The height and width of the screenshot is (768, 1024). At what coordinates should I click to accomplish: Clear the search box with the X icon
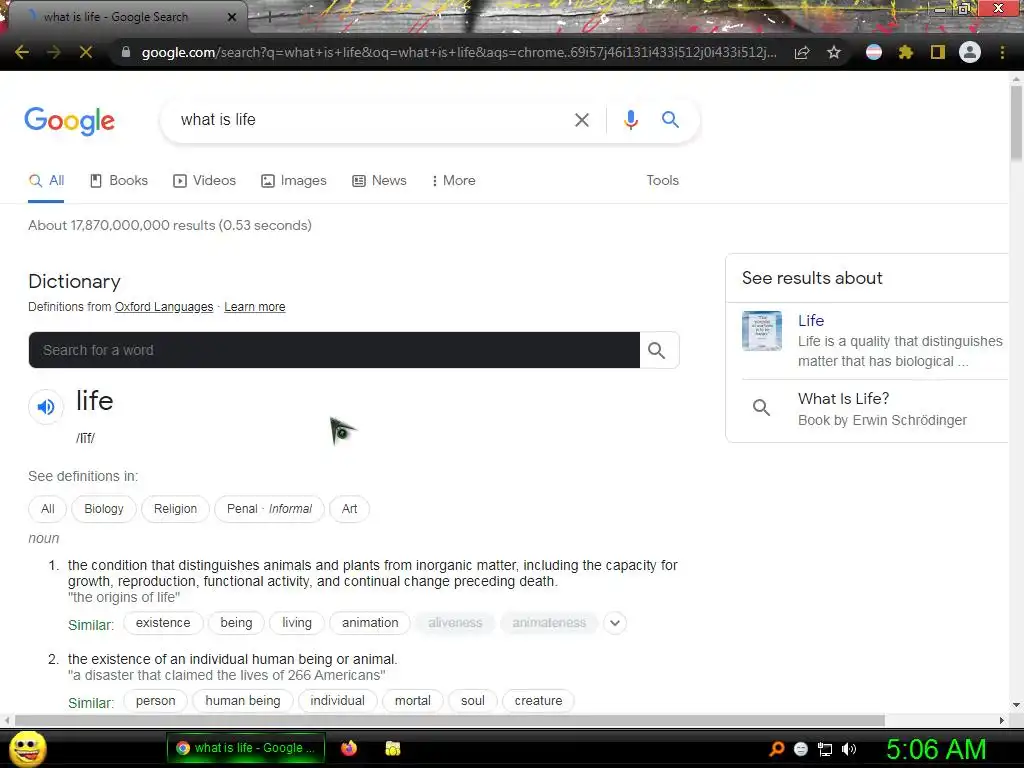point(581,120)
